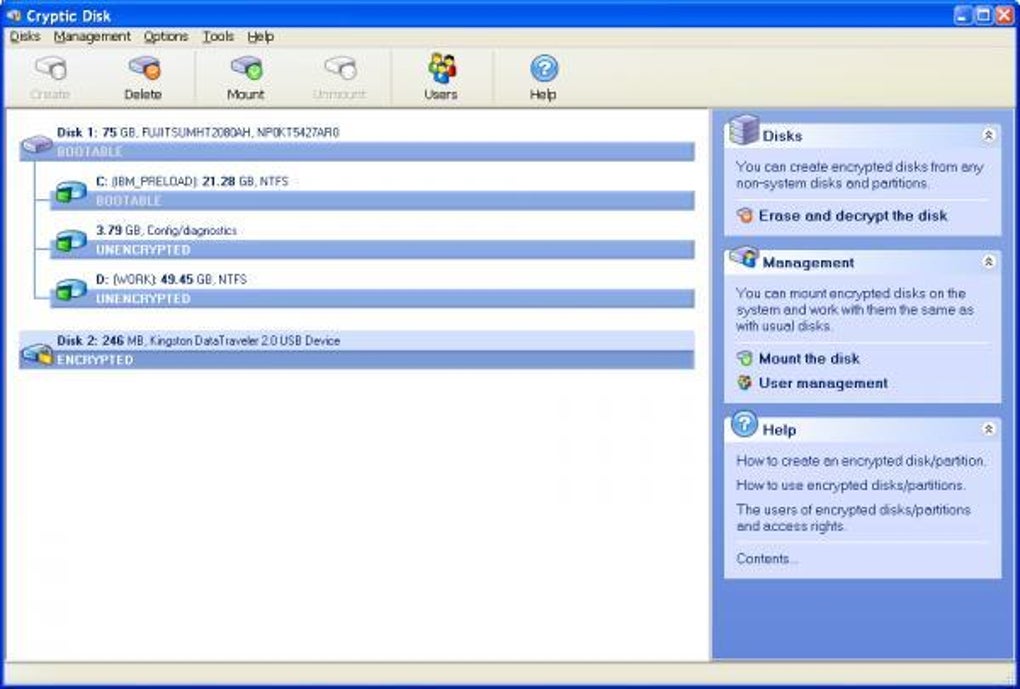The image size is (1020, 689).
Task: Collapse the Help side panel
Action: 988,429
